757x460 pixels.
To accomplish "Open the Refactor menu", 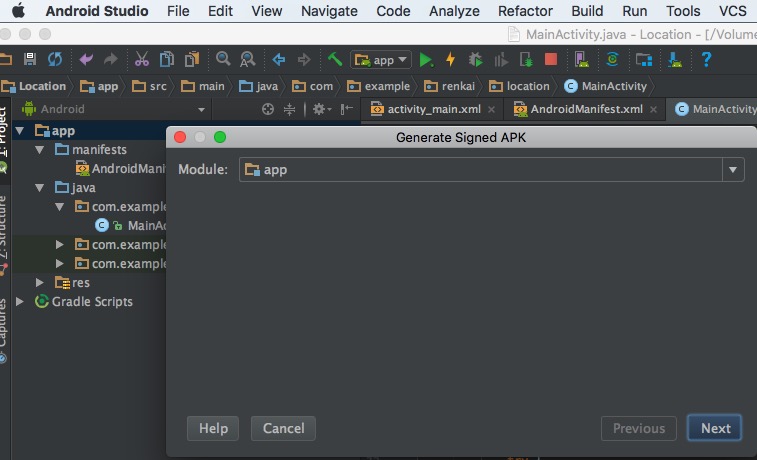I will [x=525, y=11].
